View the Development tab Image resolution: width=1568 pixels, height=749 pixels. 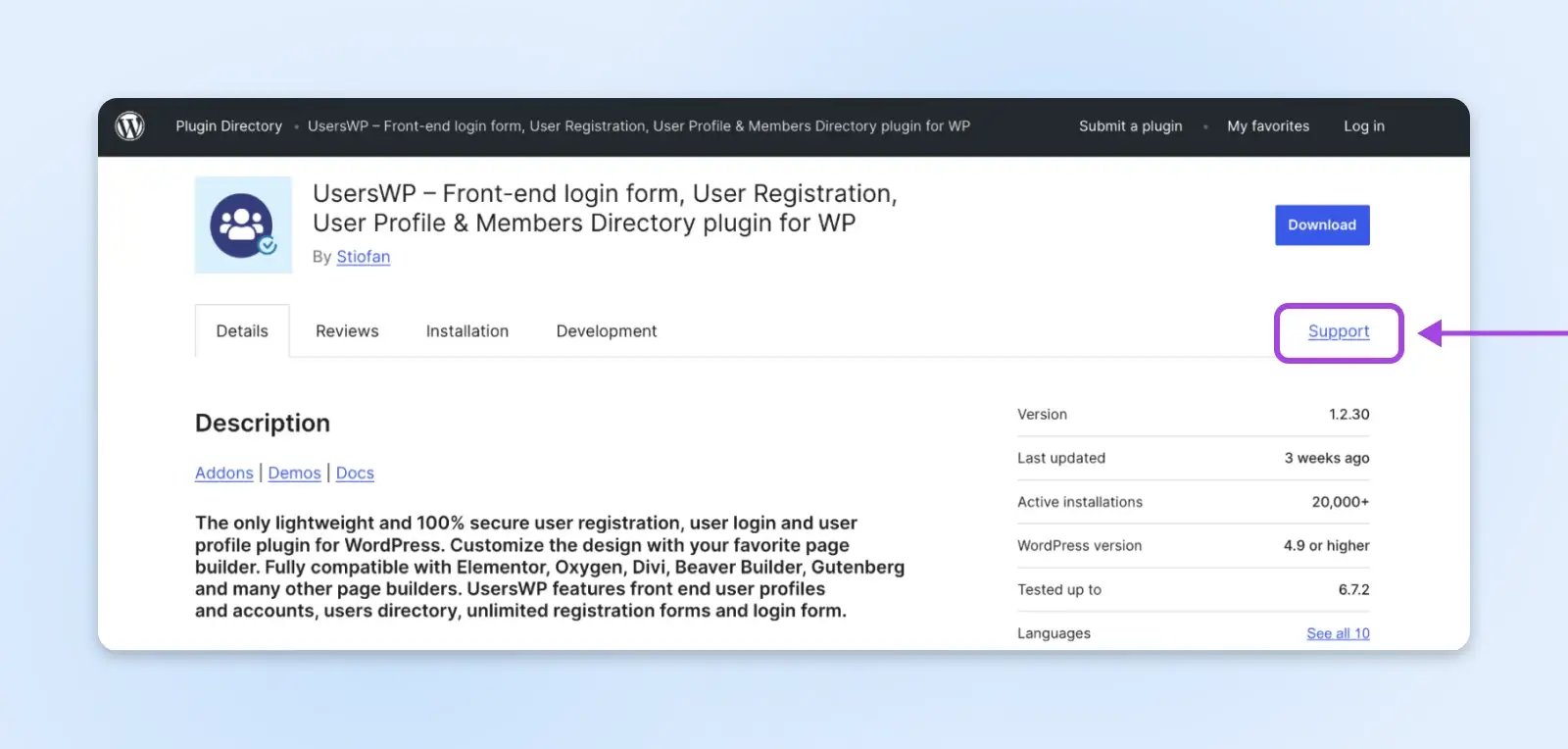tap(606, 331)
